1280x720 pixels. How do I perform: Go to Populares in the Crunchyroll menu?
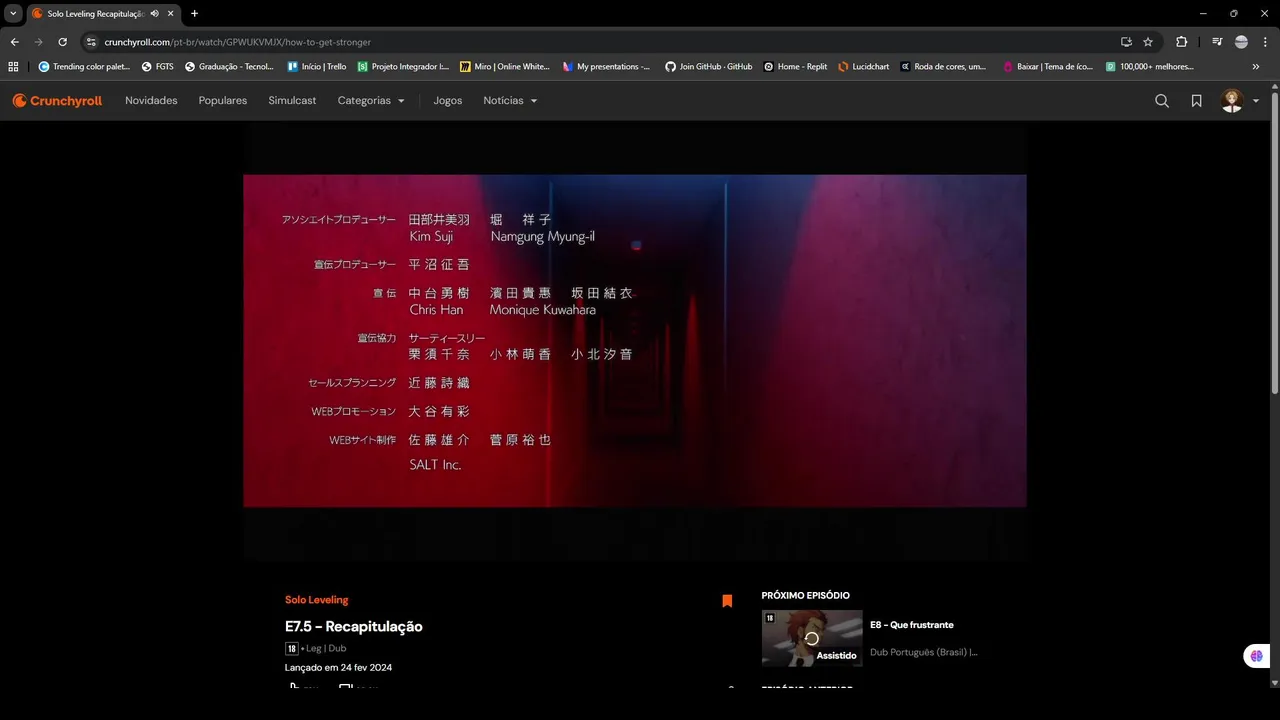pos(223,101)
